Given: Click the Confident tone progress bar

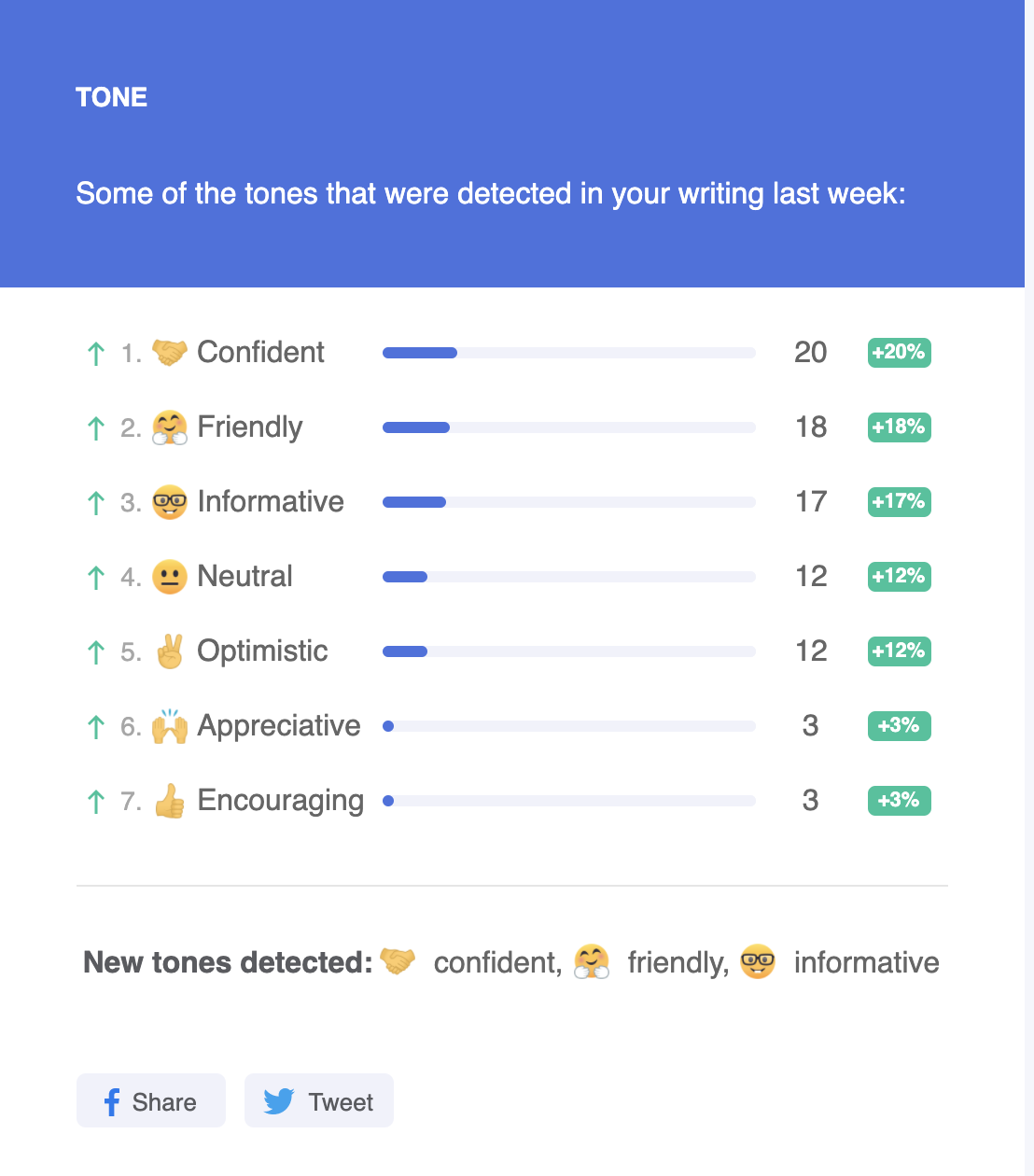Looking at the screenshot, I should (x=569, y=353).
